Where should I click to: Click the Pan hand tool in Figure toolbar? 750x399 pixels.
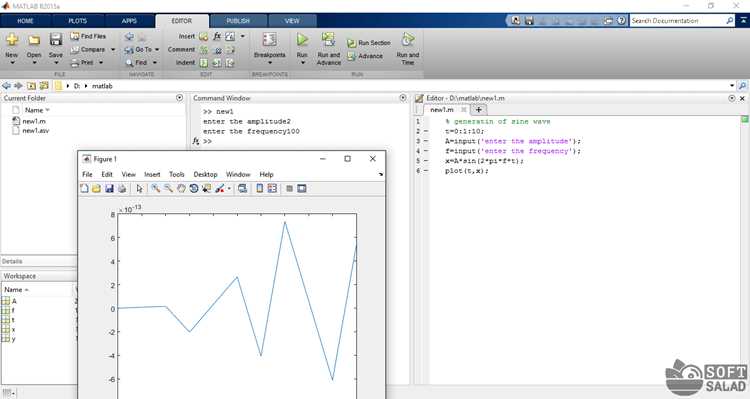pos(181,188)
